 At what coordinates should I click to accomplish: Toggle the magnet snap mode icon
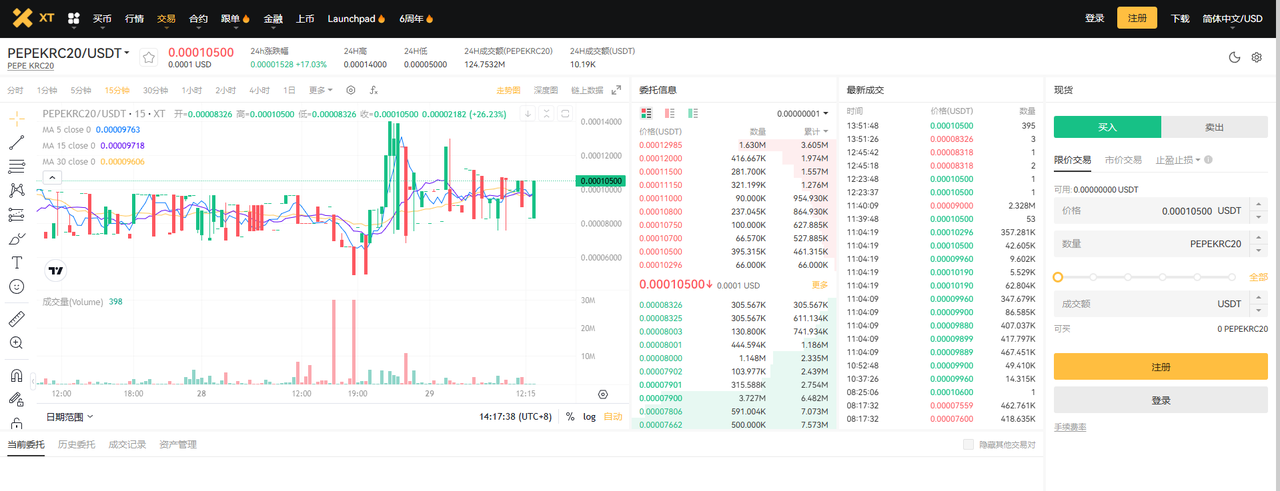[16, 376]
